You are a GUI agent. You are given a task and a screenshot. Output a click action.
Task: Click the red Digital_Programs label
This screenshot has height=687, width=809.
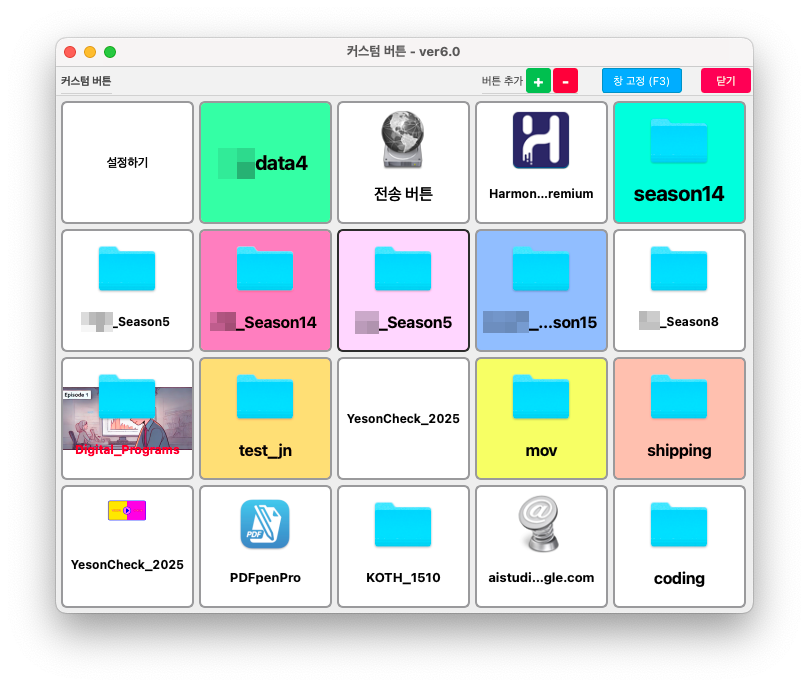[x=127, y=450]
